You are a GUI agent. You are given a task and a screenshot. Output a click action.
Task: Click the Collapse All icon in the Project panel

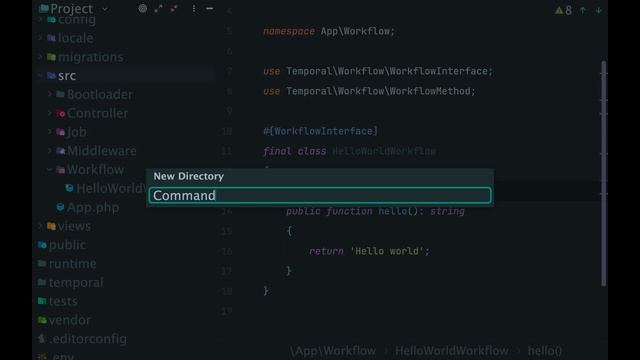click(174, 9)
